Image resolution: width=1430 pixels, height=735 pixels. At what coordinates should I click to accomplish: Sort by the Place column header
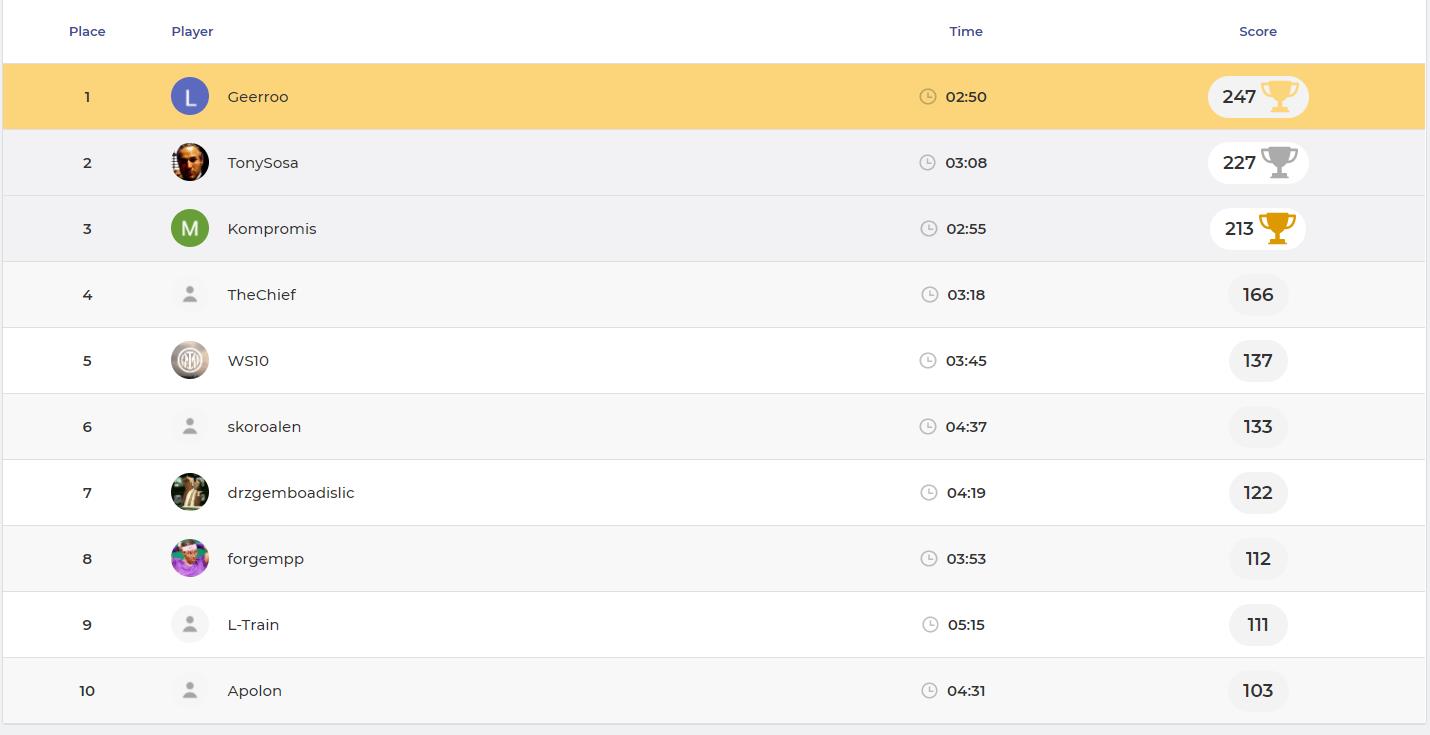coord(87,31)
